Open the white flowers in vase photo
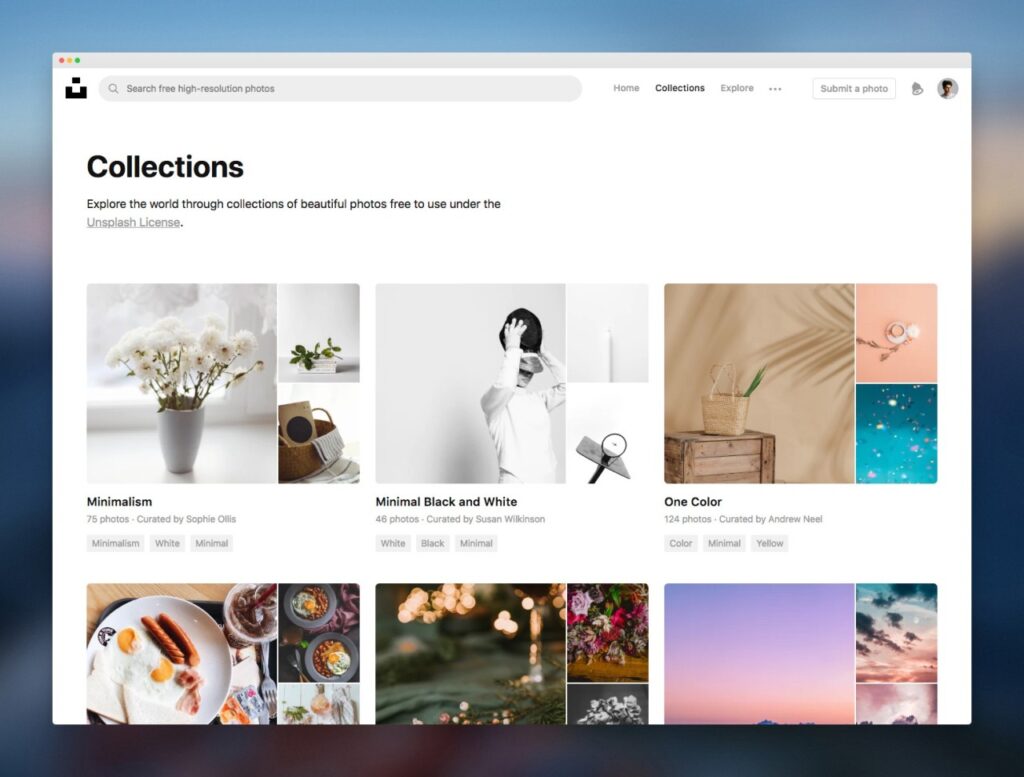 click(182, 383)
